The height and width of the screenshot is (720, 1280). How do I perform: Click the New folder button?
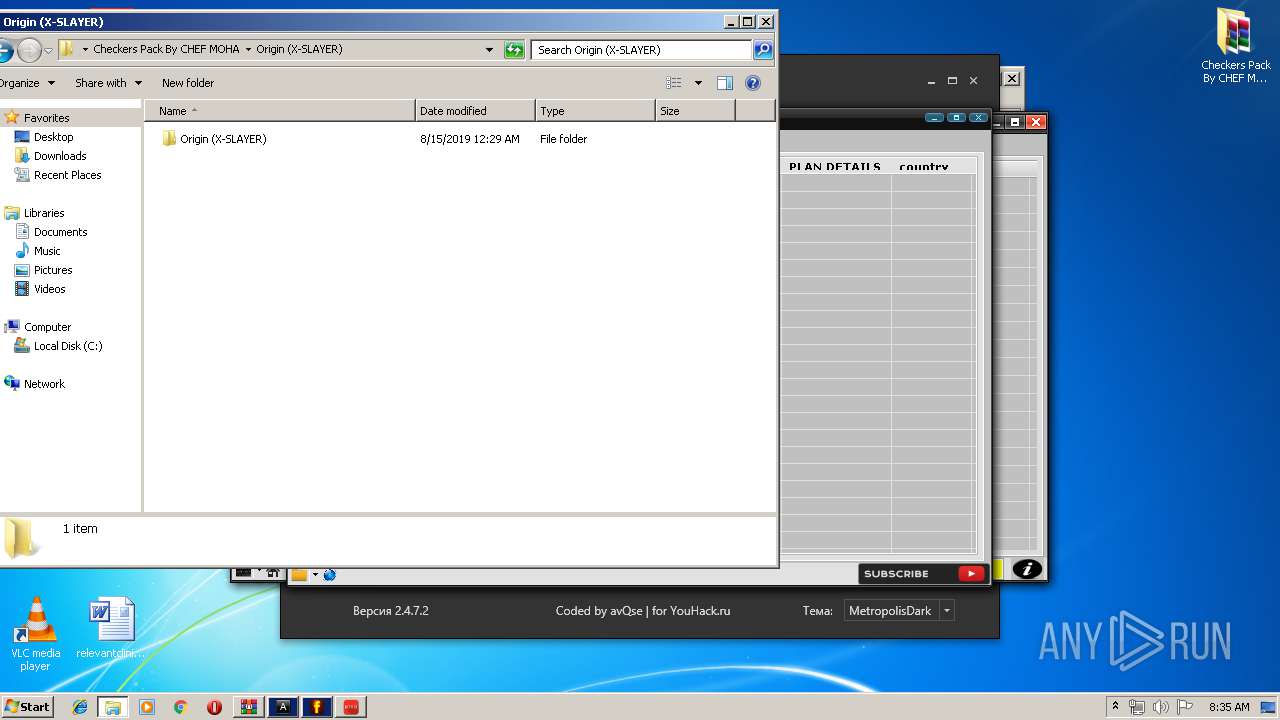click(x=188, y=83)
